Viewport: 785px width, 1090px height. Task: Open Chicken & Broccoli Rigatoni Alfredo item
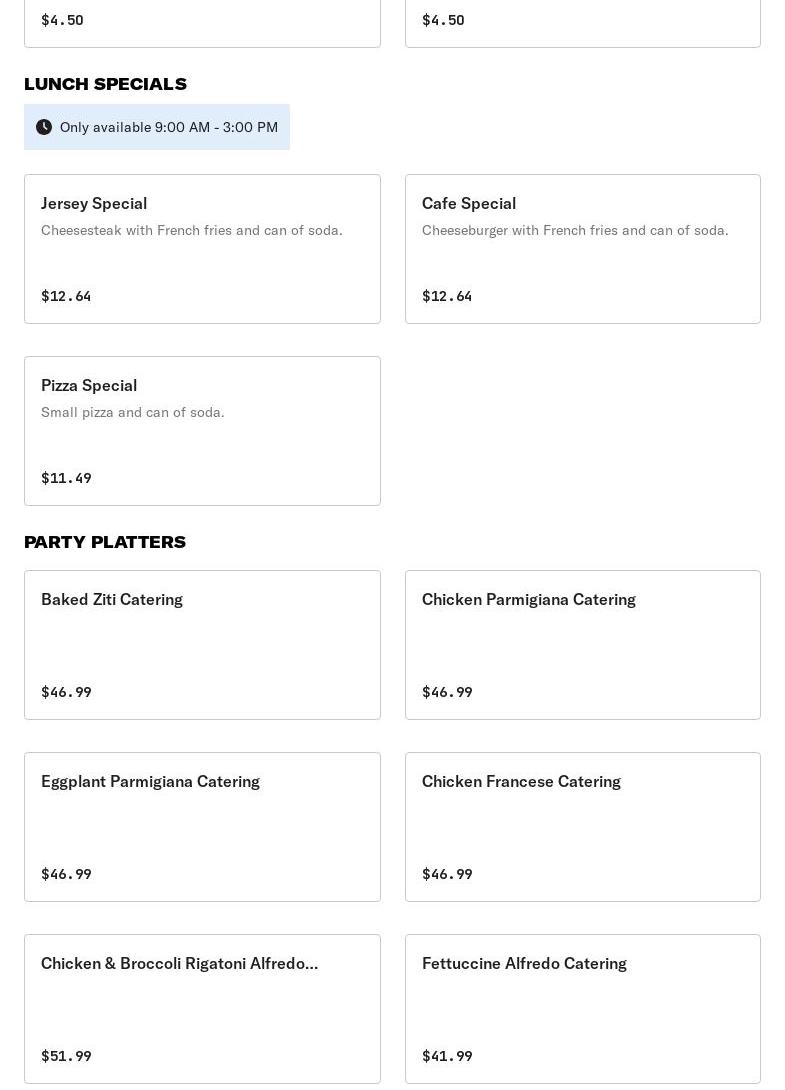[x=202, y=1009]
